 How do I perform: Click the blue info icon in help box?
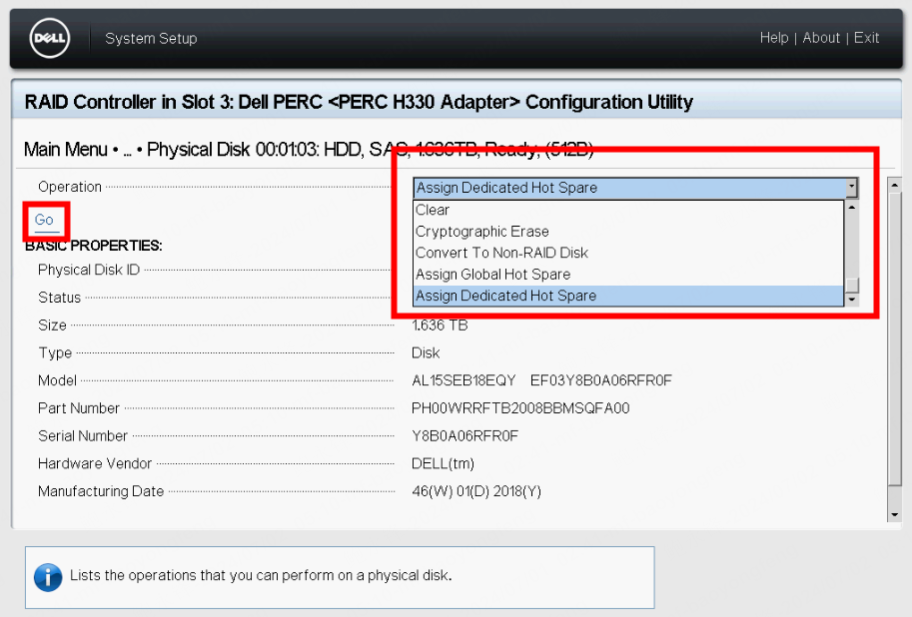[48, 577]
